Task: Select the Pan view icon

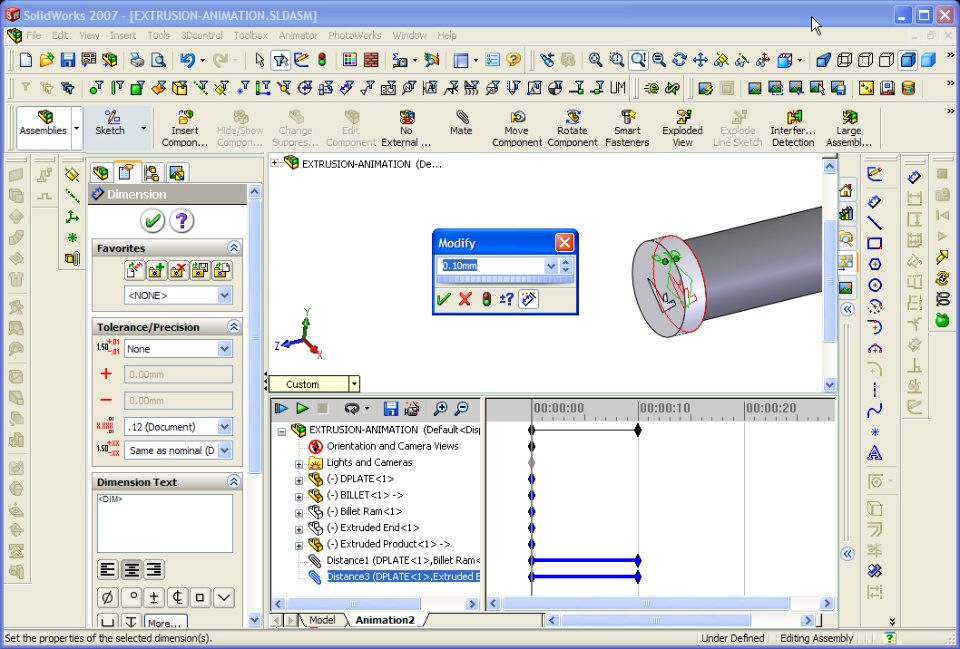Action: [x=700, y=60]
